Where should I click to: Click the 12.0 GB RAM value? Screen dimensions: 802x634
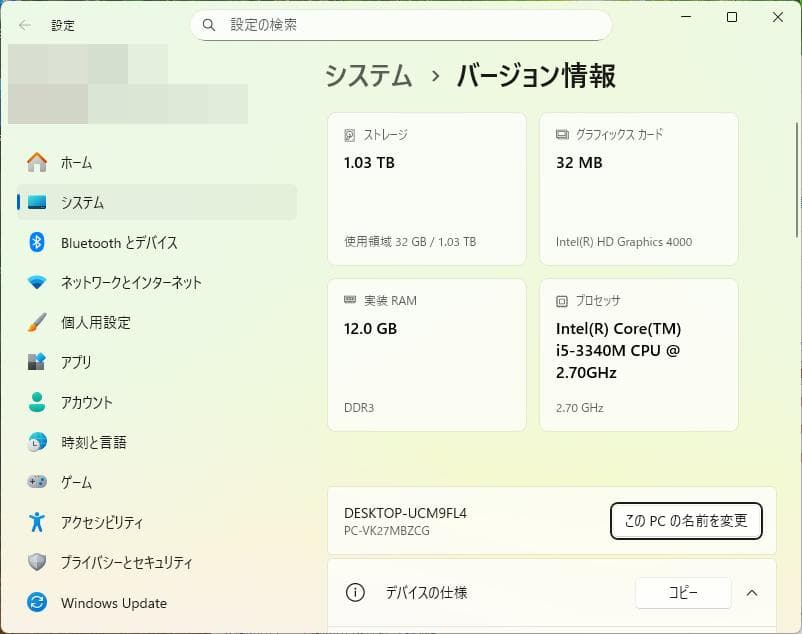point(370,328)
